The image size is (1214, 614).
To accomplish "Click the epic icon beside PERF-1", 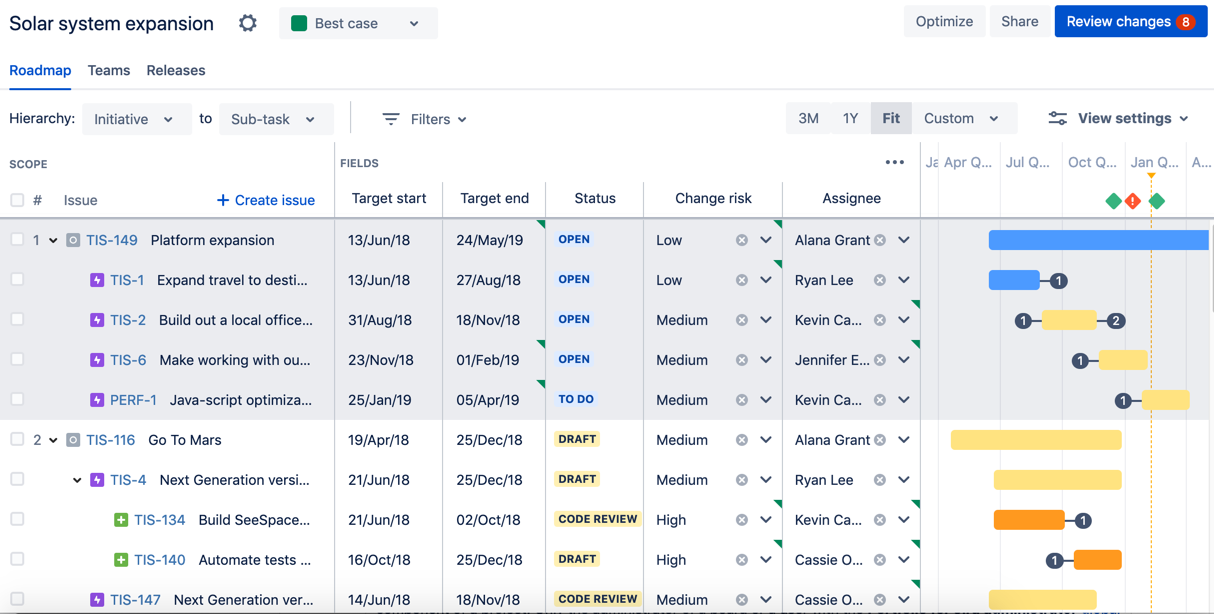I will tap(97, 400).
